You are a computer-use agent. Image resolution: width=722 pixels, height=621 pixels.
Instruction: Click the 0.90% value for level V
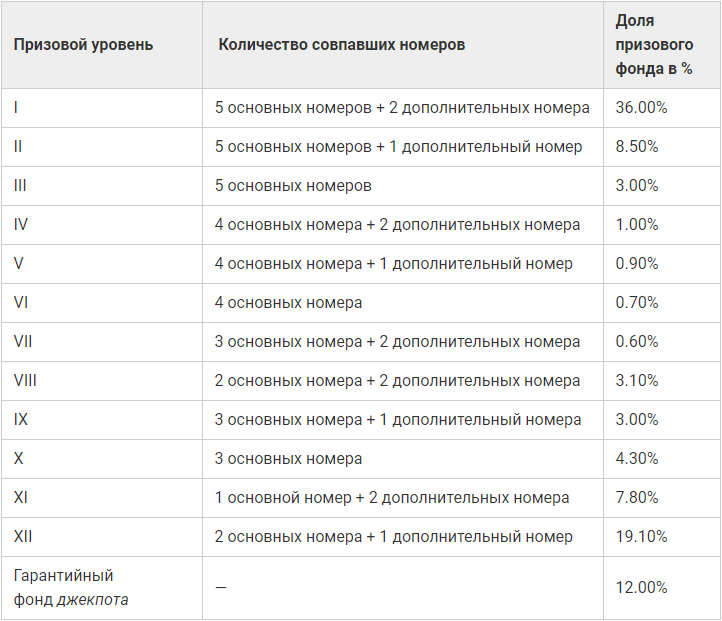(x=637, y=263)
